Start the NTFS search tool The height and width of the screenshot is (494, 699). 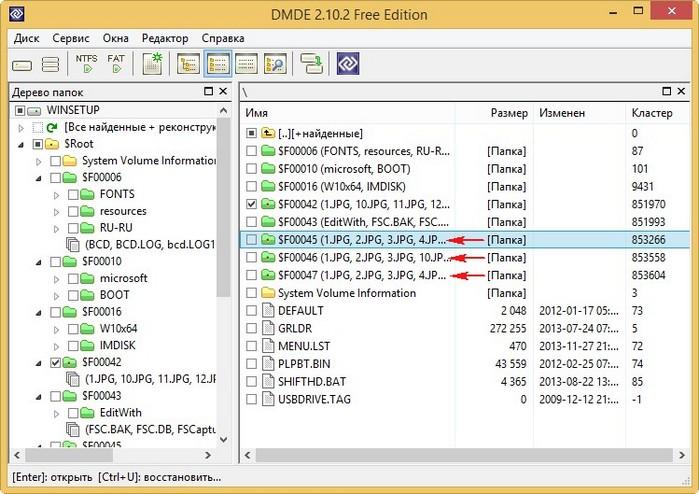(86, 63)
